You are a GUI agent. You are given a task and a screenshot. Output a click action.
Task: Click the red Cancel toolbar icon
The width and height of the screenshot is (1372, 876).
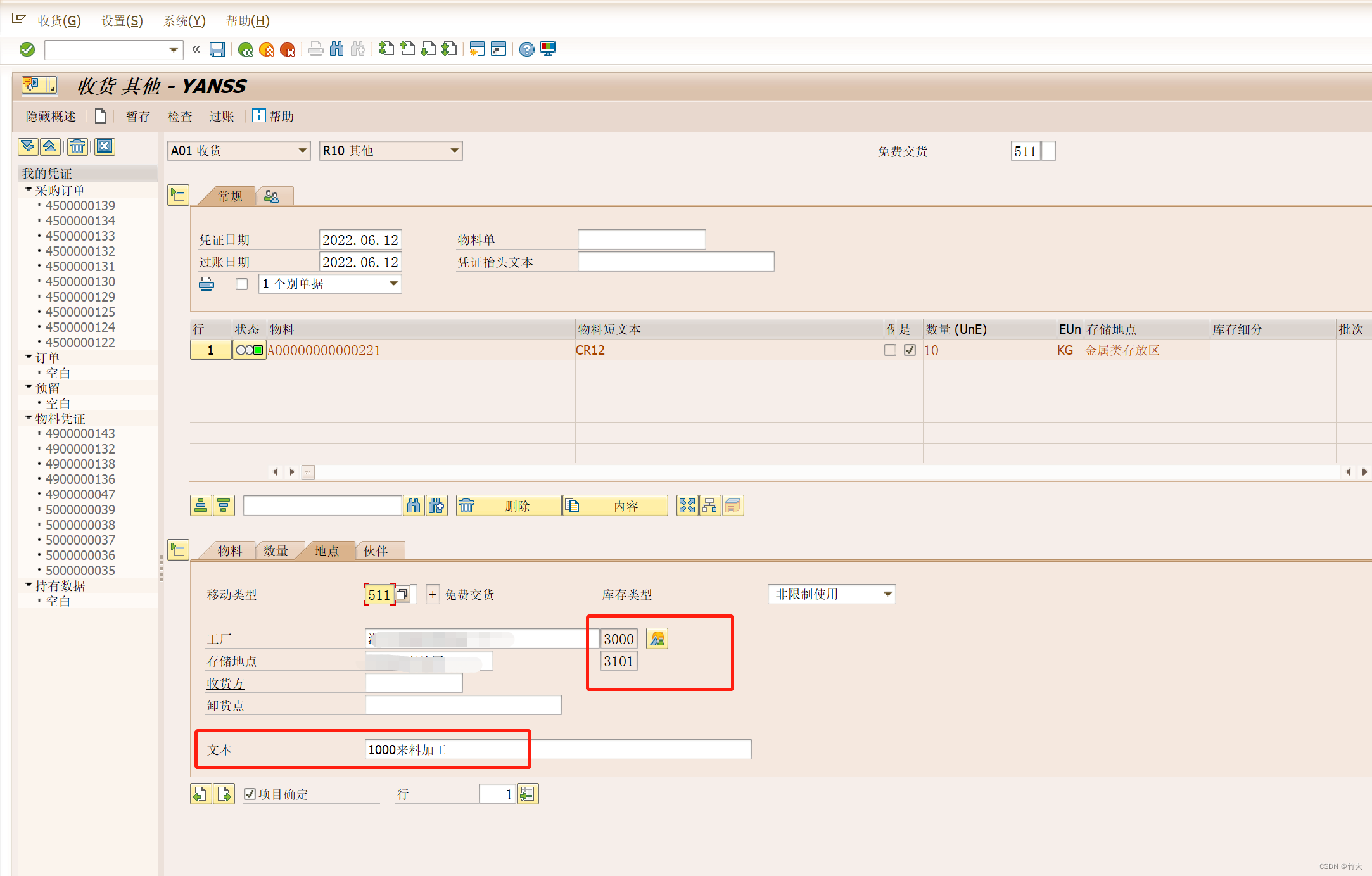click(288, 49)
